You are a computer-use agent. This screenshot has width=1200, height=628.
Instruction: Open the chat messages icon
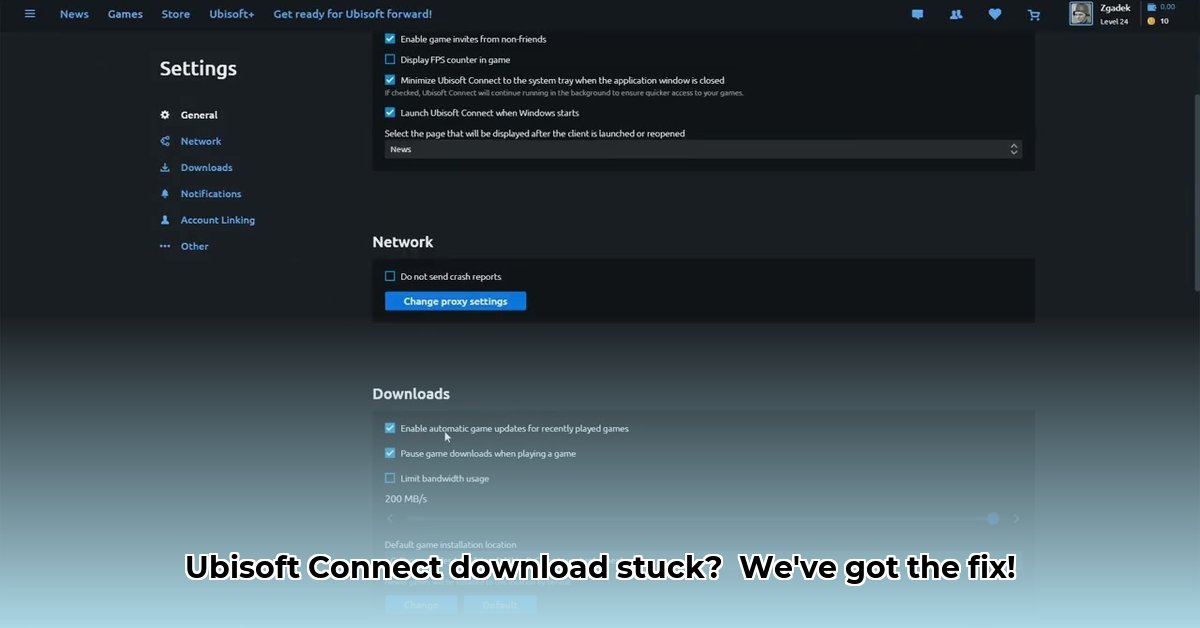point(917,14)
